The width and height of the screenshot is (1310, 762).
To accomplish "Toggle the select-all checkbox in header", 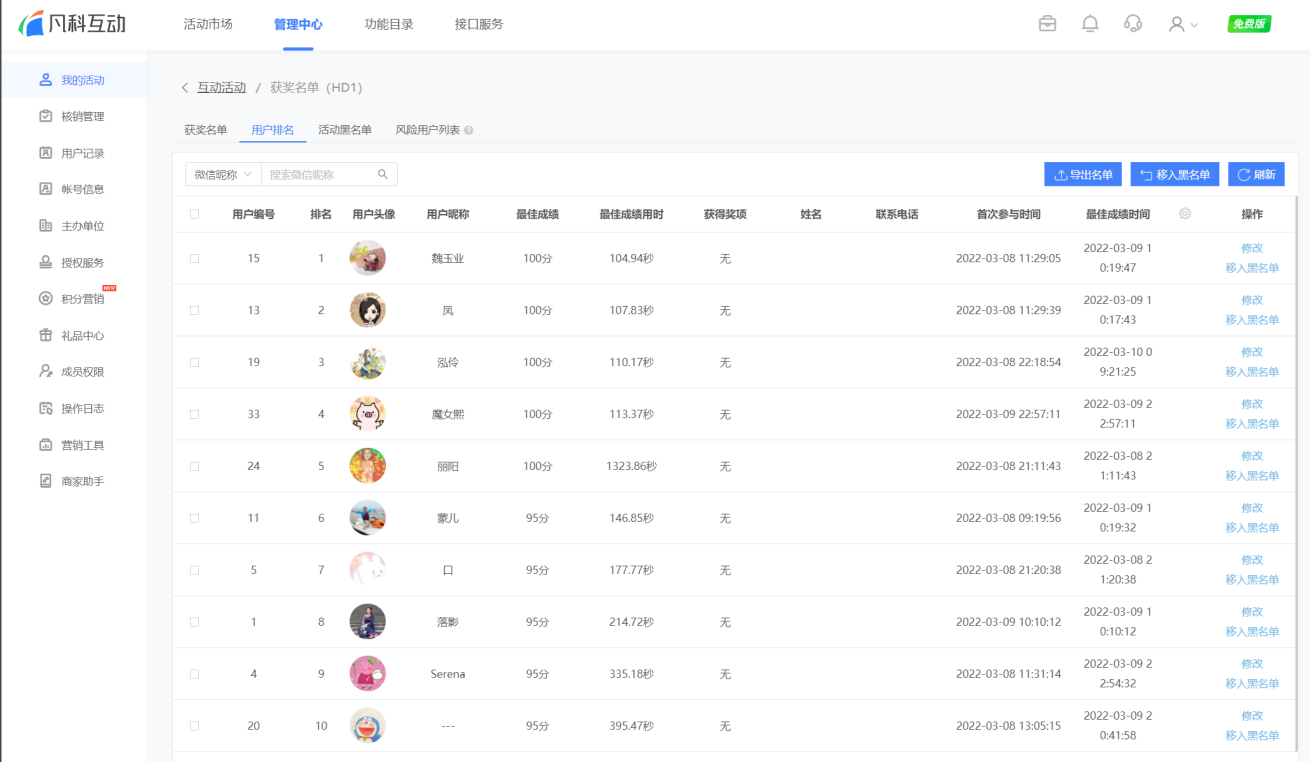I will pyautogui.click(x=194, y=214).
